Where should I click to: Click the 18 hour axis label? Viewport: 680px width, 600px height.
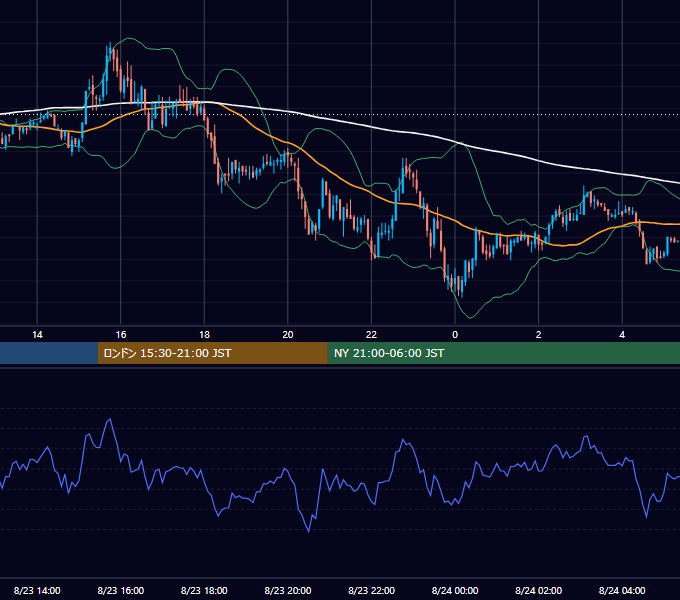(204, 335)
